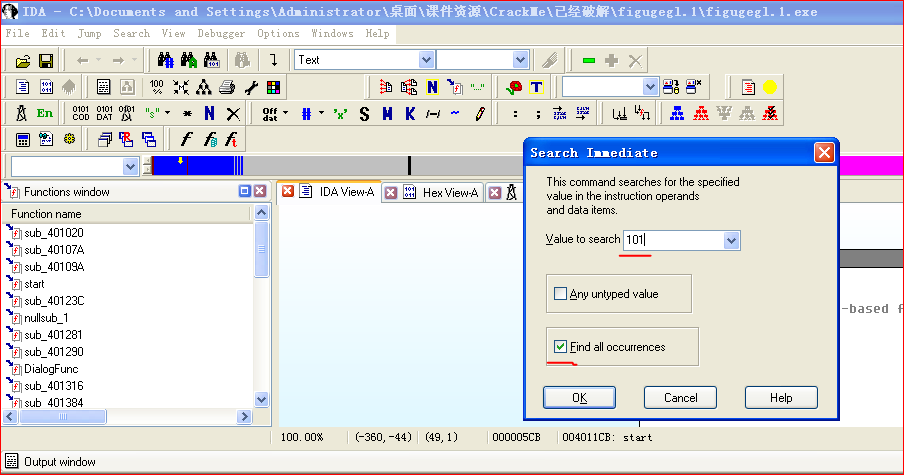This screenshot has height=475, width=904.
Task: Open the Debugger menu
Action: pos(221,33)
